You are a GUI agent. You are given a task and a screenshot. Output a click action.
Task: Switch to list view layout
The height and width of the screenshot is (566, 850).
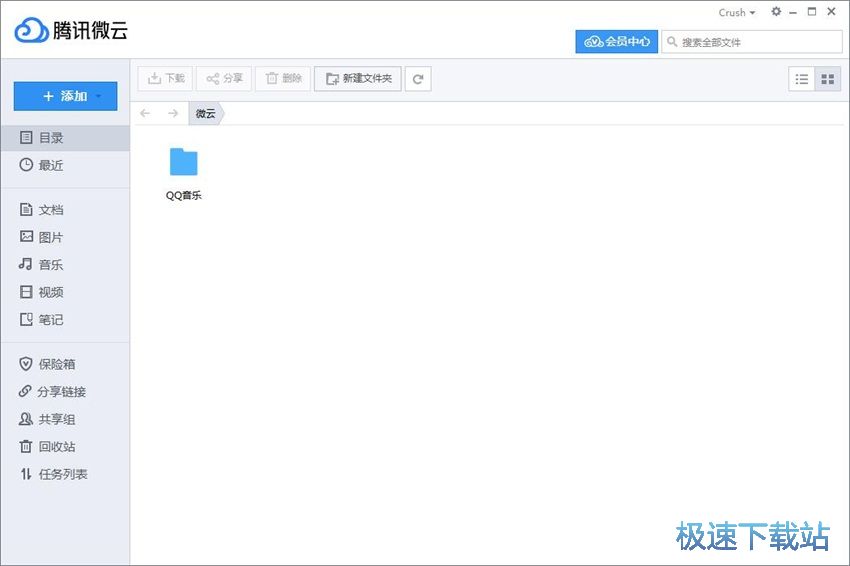coord(802,80)
